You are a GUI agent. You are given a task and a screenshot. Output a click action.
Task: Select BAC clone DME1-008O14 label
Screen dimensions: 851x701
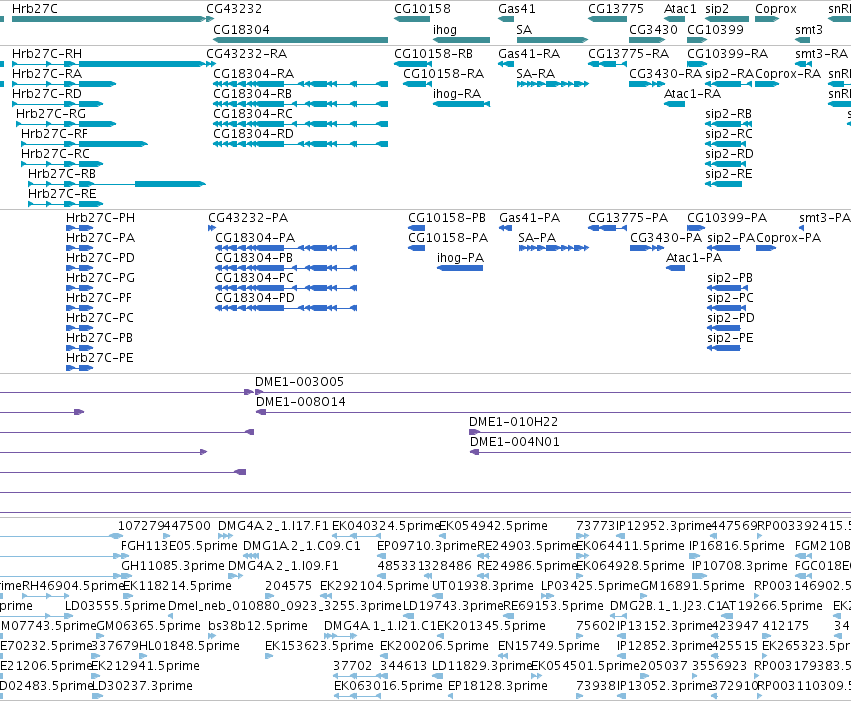[301, 402]
